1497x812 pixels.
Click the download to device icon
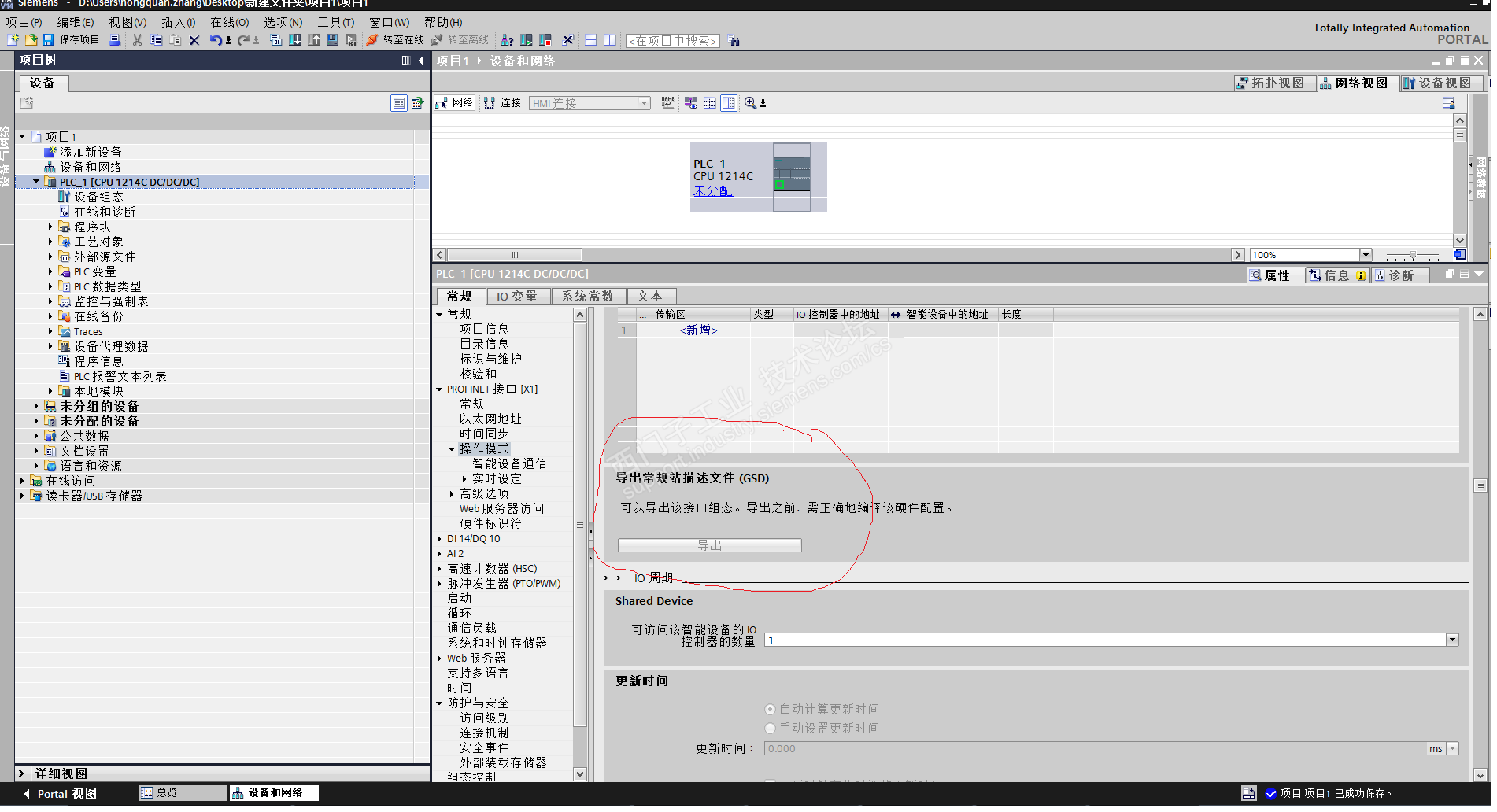295,40
